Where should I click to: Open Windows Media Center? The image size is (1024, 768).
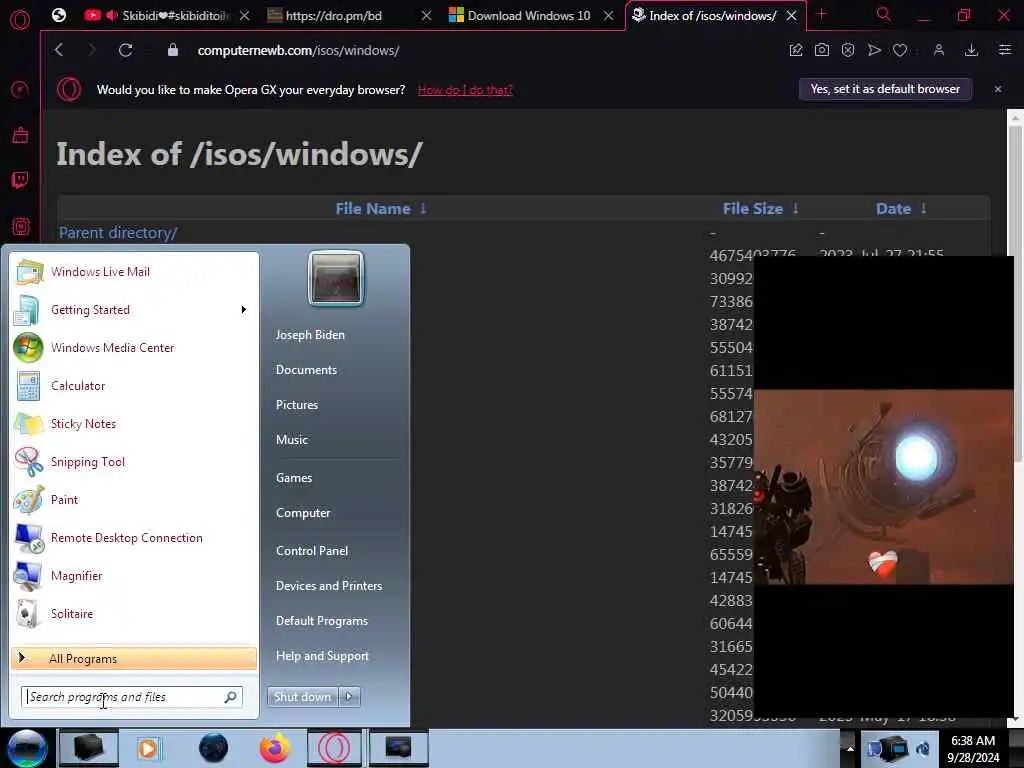coord(112,347)
